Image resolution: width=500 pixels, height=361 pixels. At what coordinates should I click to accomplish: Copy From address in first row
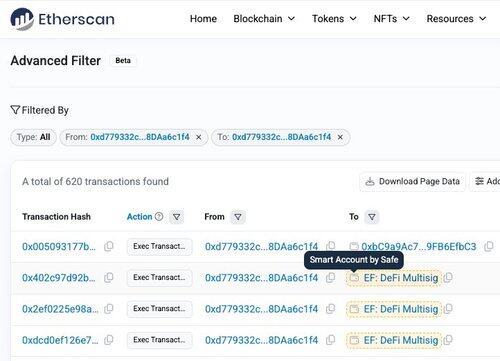coord(330,246)
